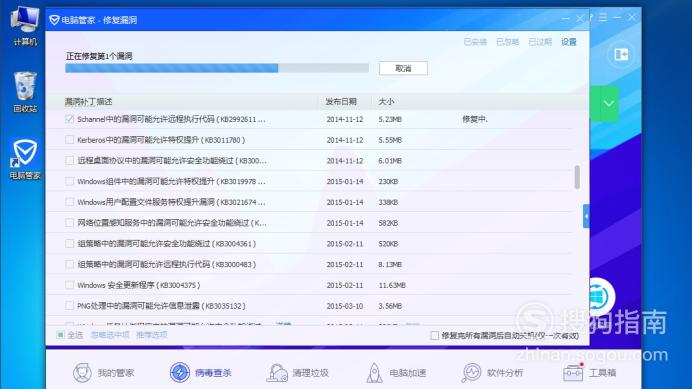Screen dimensions: 692x389
Task: Check the Windows用户配置文件 KB3021674 patch
Action: (x=69, y=202)
